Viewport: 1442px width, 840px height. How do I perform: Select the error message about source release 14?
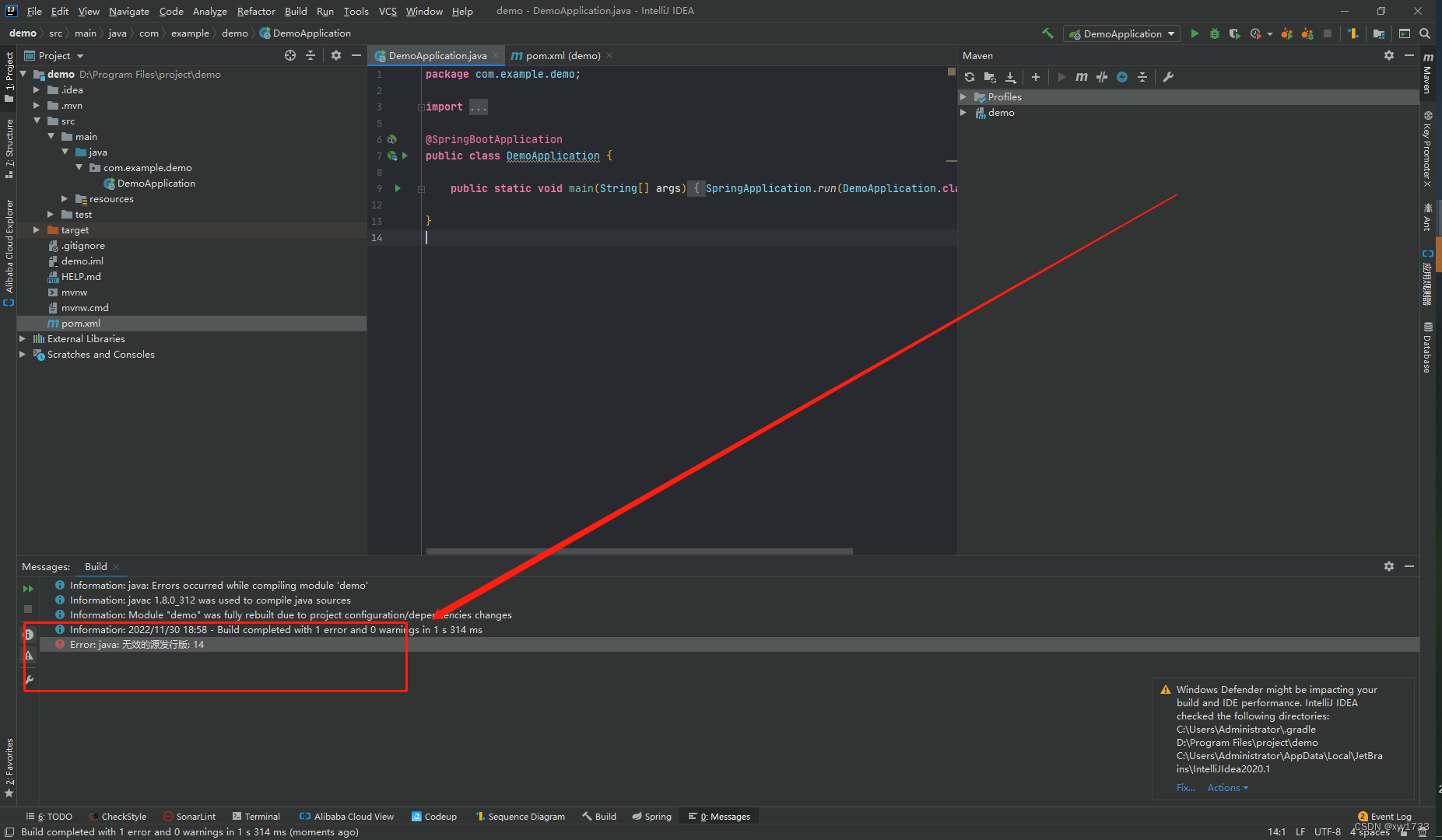pyautogui.click(x=729, y=645)
